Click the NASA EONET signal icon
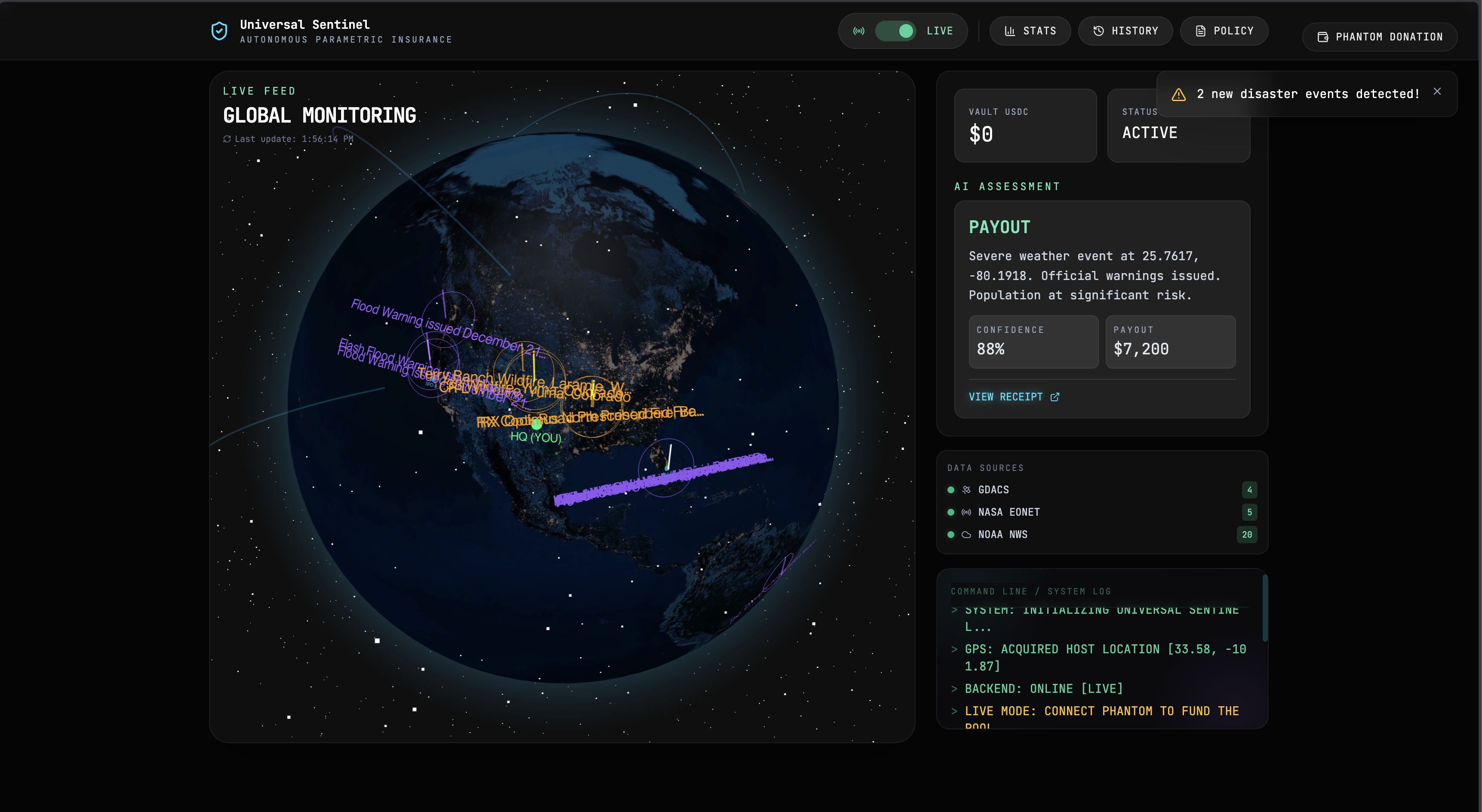The image size is (1482, 812). point(966,512)
